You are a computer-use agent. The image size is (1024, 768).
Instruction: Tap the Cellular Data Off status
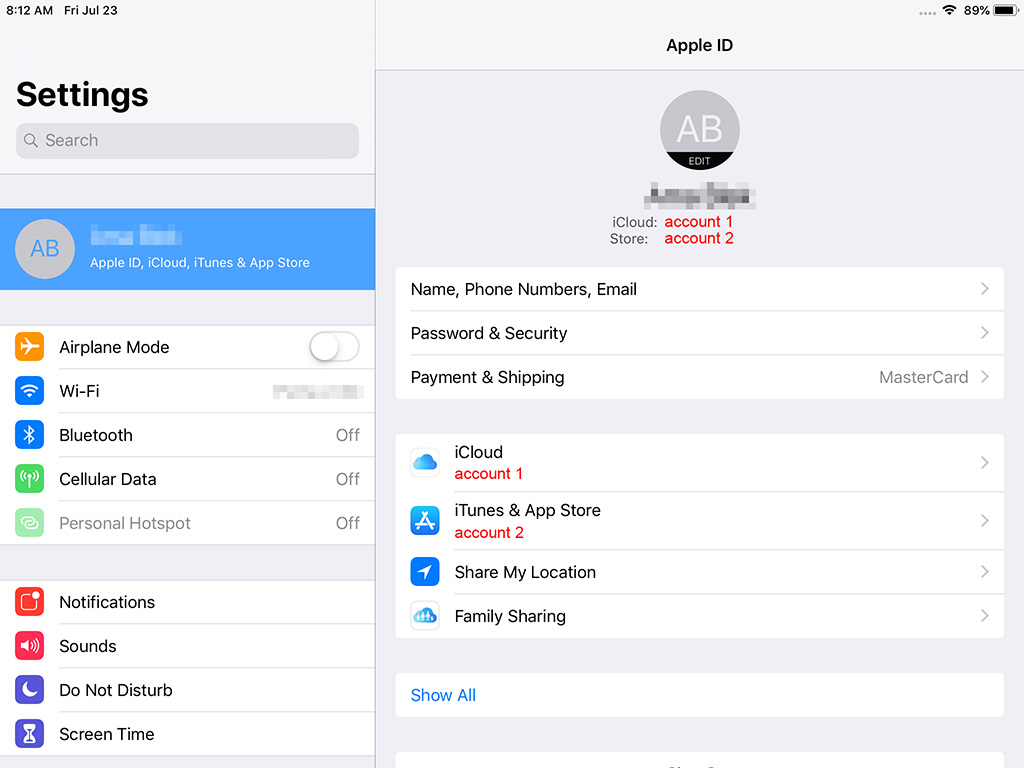point(347,479)
